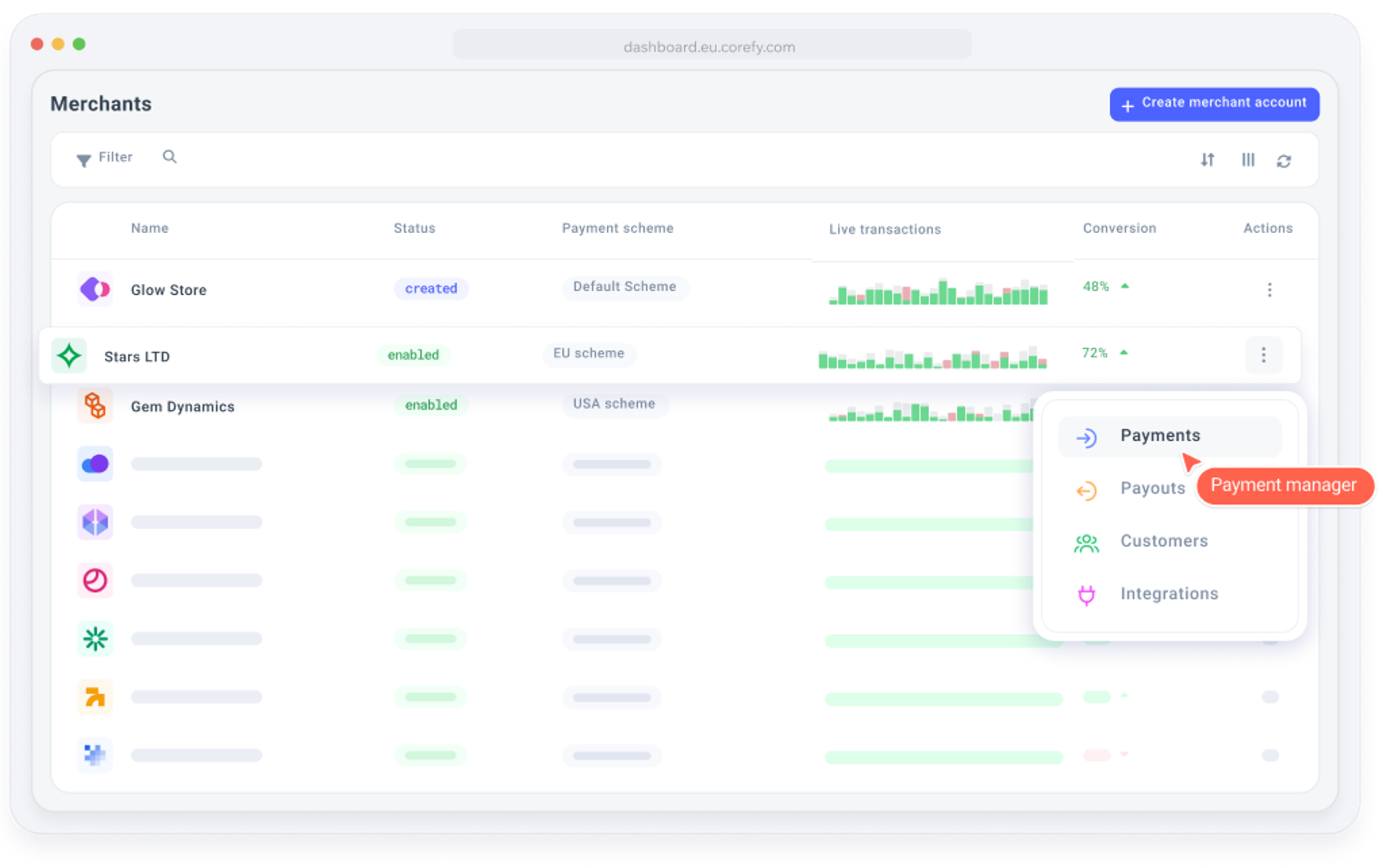Click the Glow Store logo icon

pos(95,289)
